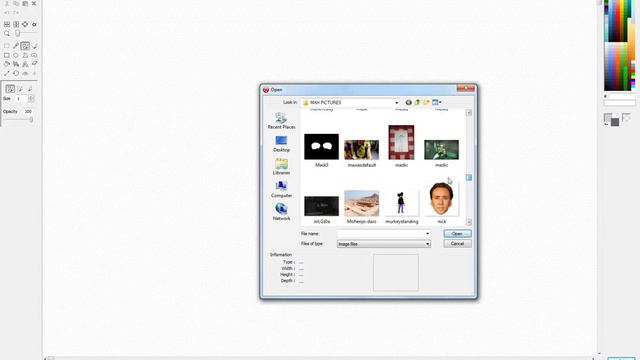Create a new folder in Open dialog

pos(426,102)
